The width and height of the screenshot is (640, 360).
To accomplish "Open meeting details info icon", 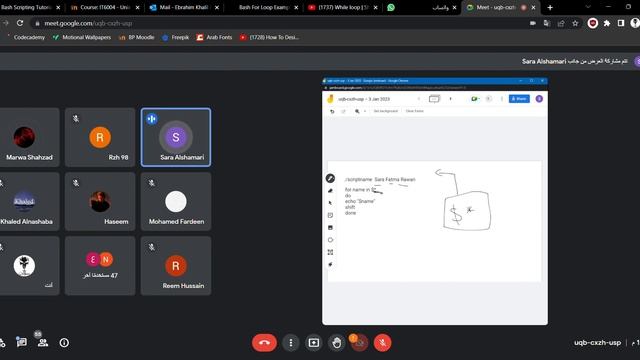I will point(64,343).
